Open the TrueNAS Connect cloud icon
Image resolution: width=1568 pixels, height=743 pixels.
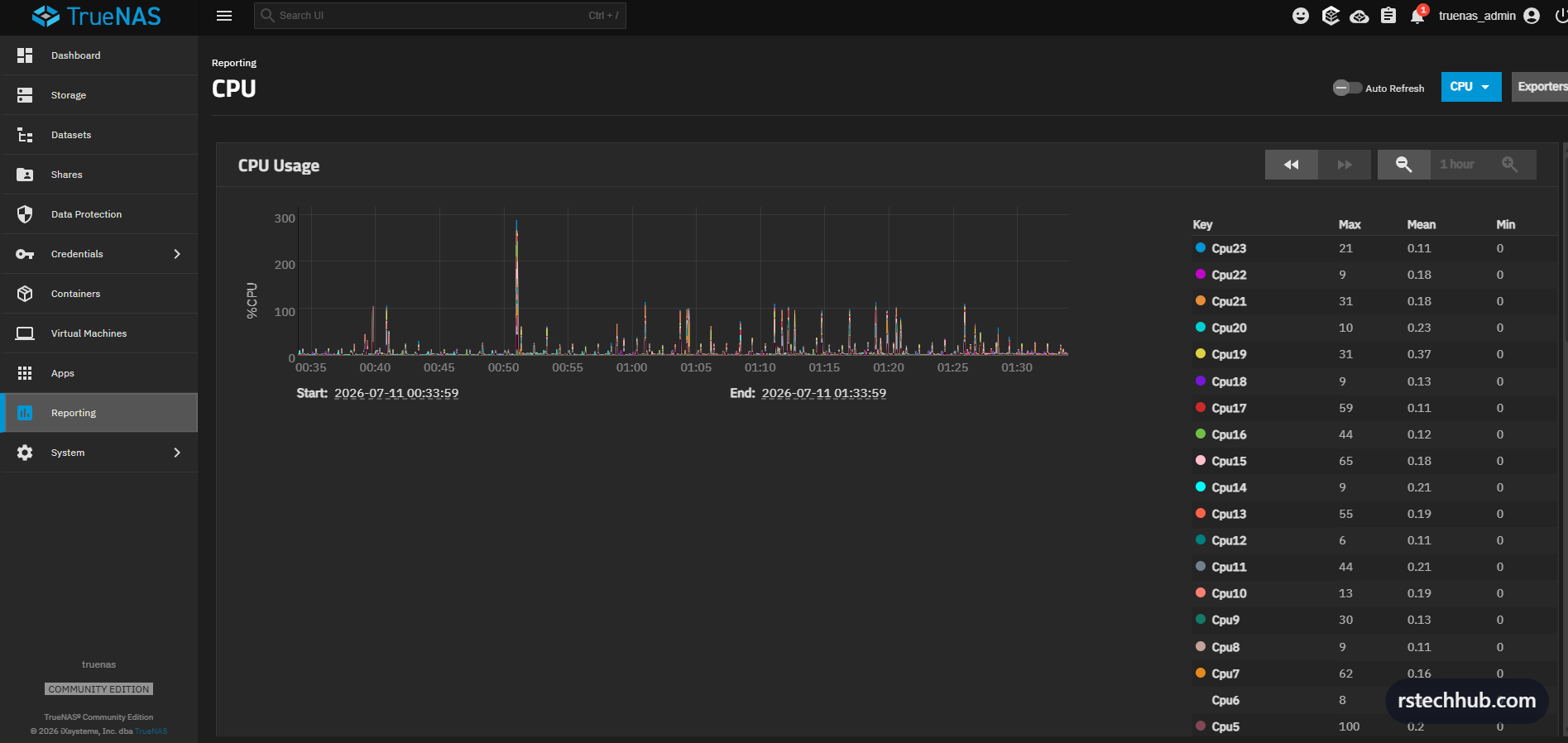pyautogui.click(x=1359, y=16)
